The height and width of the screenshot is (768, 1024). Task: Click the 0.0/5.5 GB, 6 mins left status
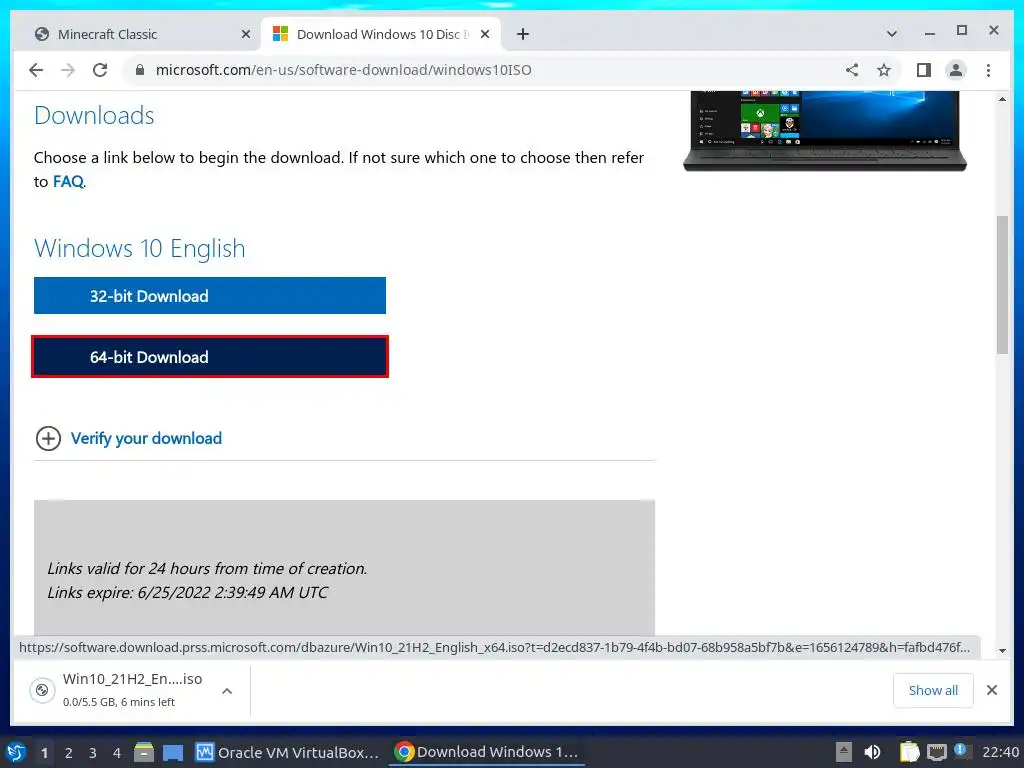point(119,702)
